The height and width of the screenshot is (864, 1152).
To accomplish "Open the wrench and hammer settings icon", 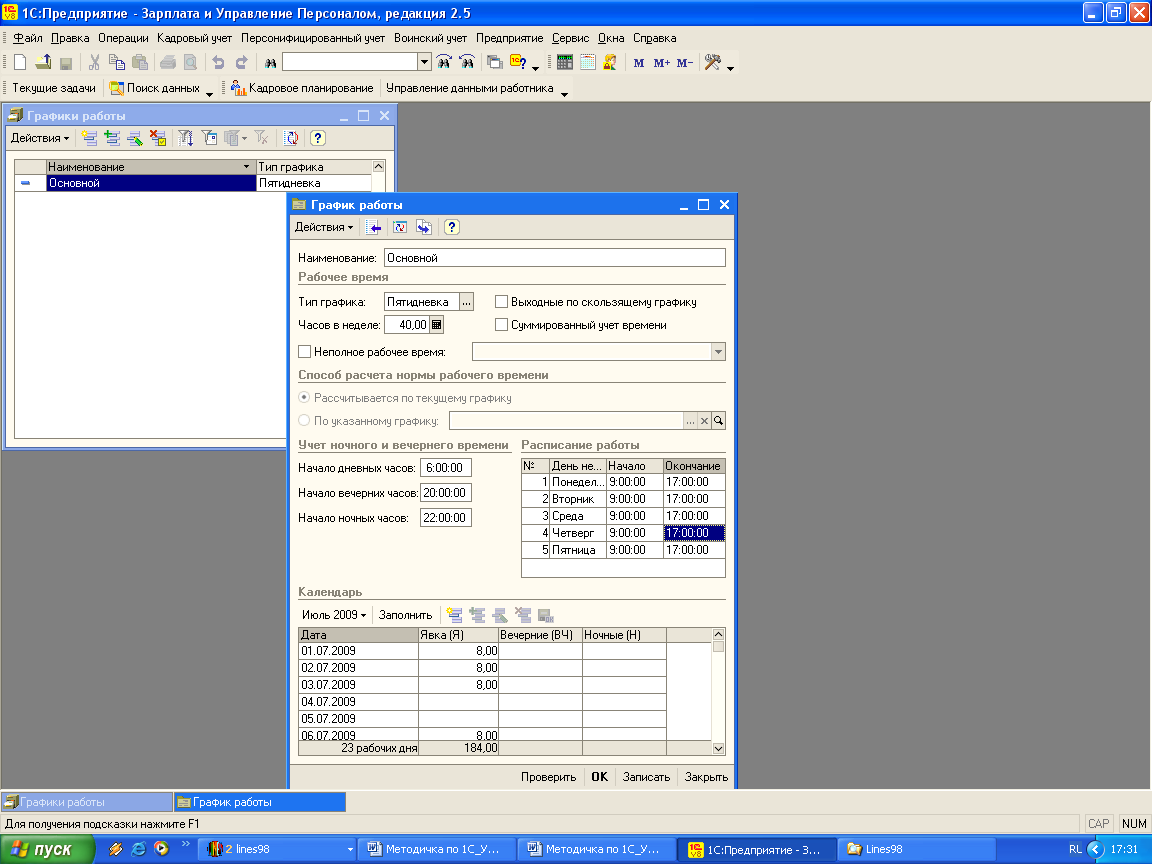I will 712,62.
